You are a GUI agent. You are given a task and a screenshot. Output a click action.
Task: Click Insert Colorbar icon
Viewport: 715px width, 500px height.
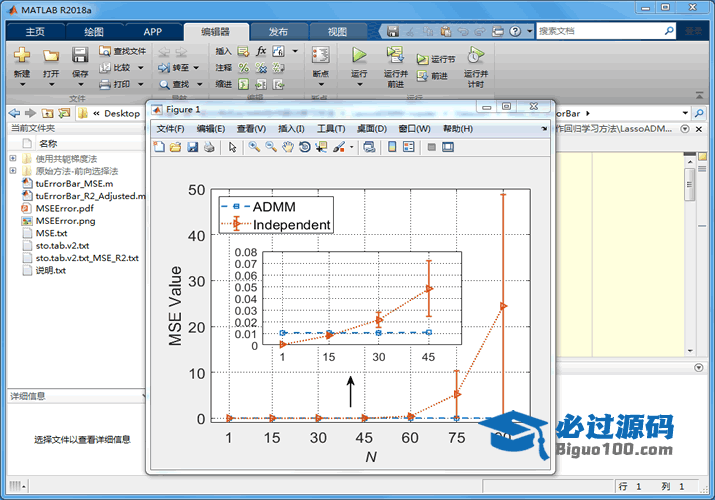coord(392,147)
